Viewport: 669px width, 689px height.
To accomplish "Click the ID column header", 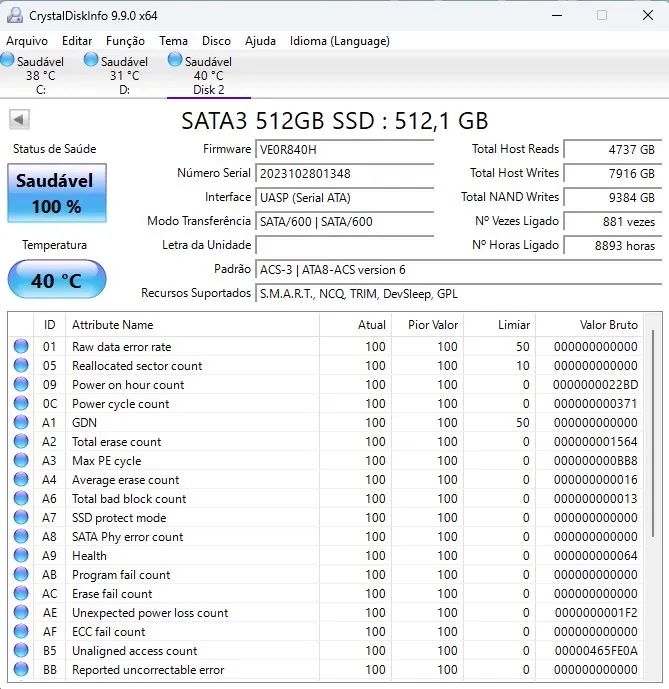I will click(x=49, y=325).
